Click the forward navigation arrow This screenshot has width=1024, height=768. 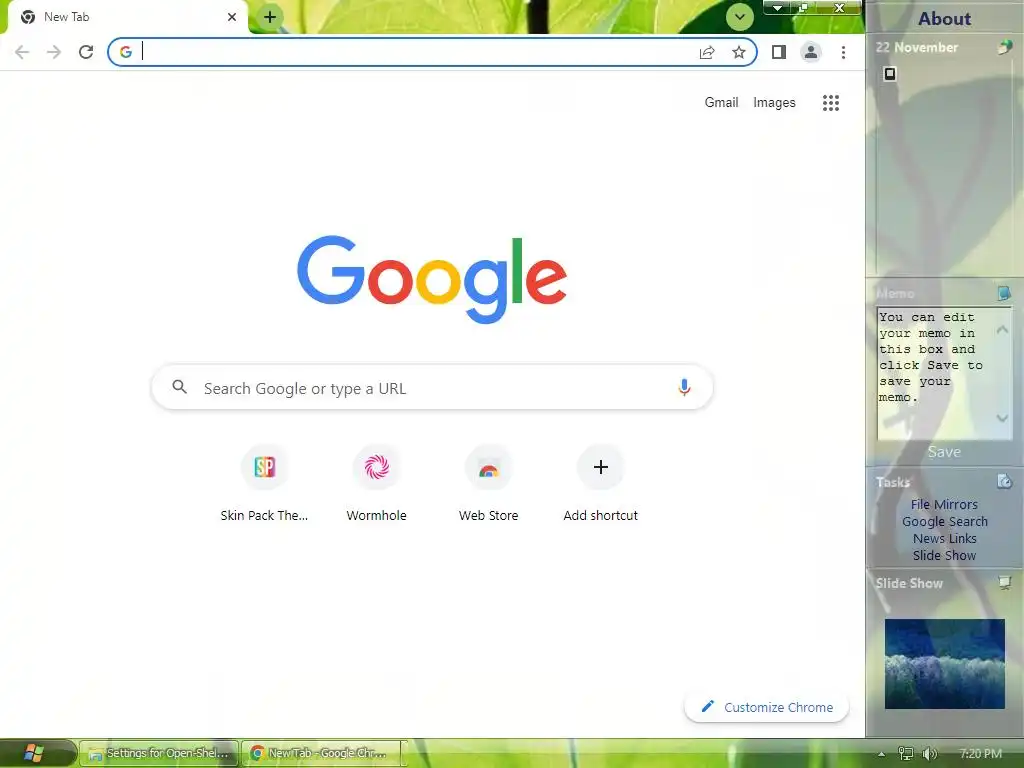tap(54, 52)
